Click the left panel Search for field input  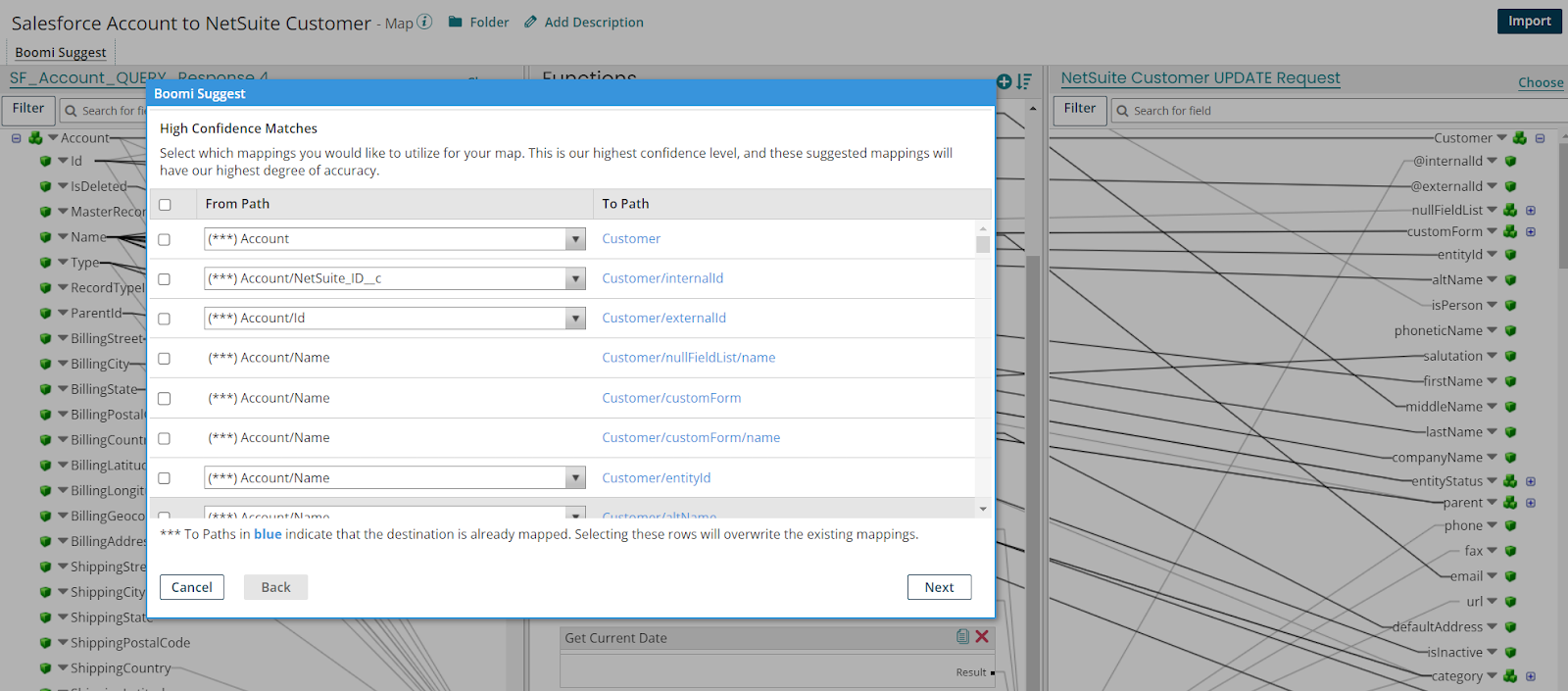(x=103, y=110)
